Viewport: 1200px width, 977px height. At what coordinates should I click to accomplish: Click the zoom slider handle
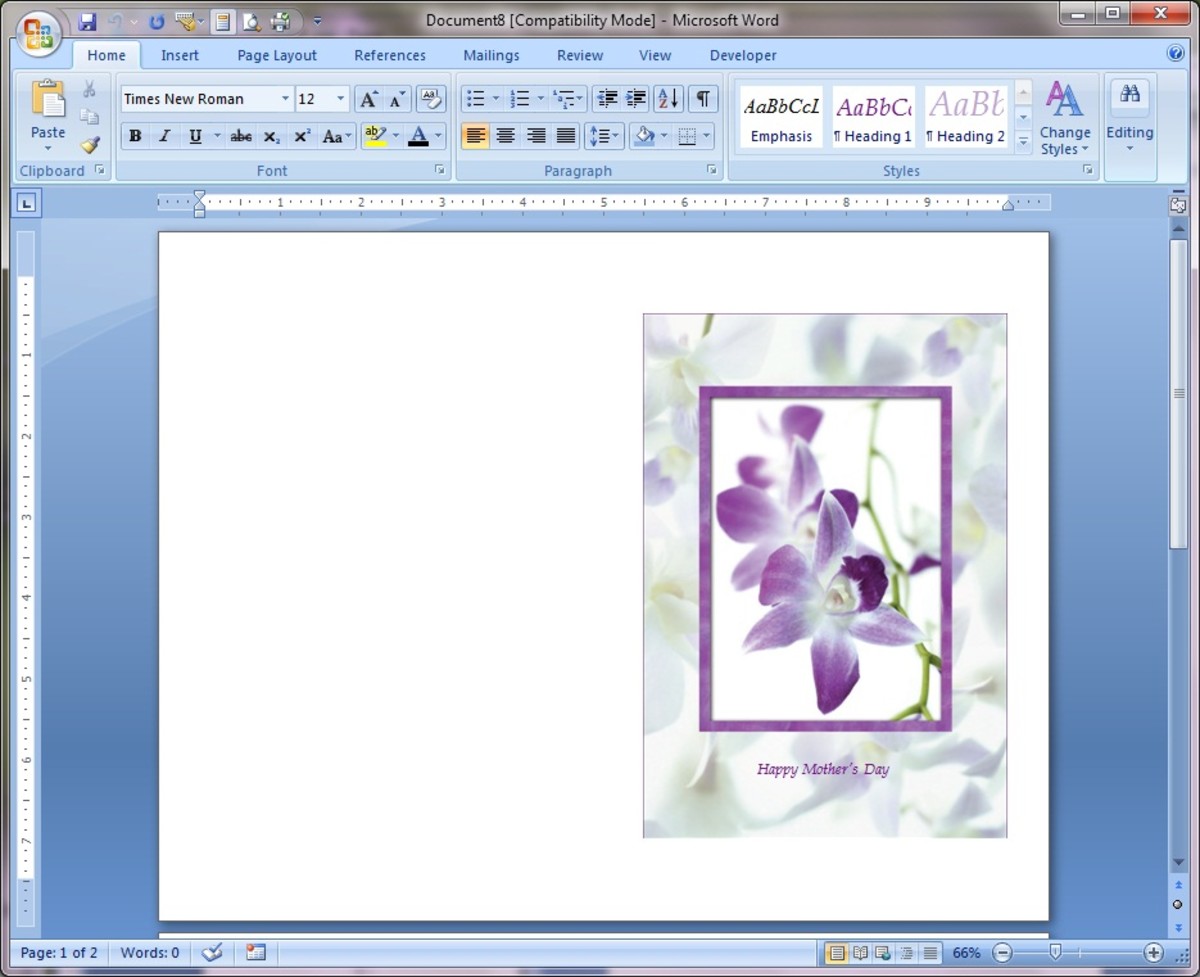click(1054, 953)
